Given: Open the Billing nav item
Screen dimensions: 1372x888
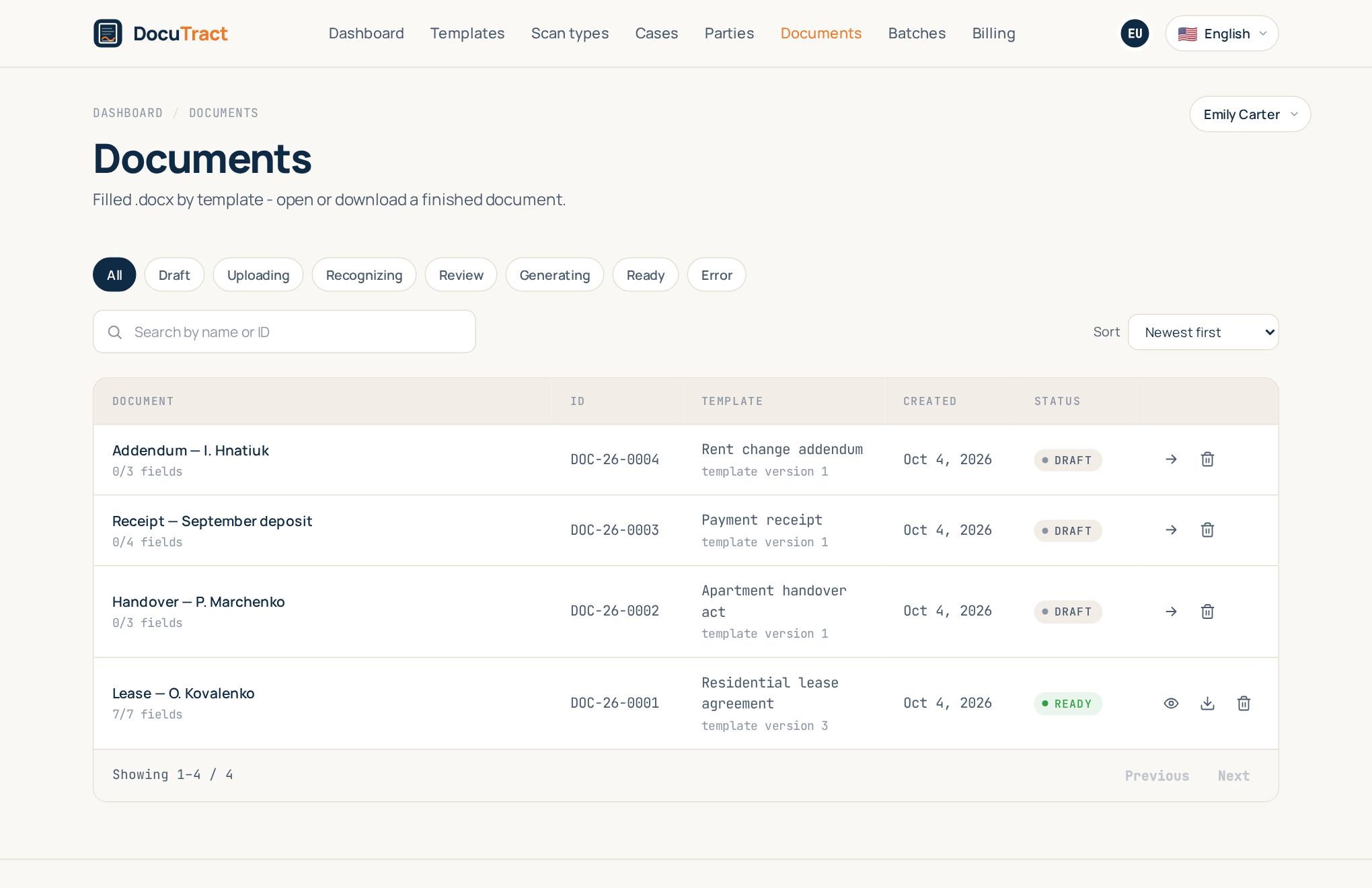Looking at the screenshot, I should click(x=993, y=34).
